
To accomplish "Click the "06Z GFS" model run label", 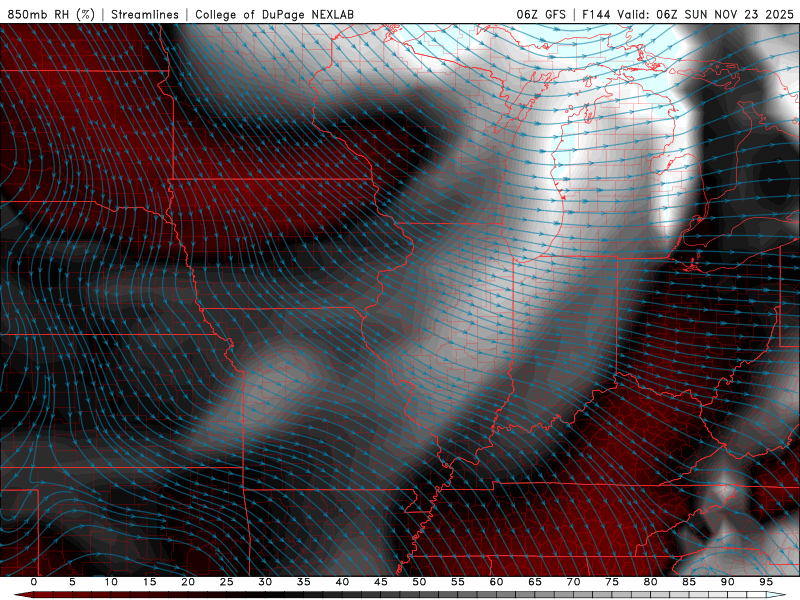I will (x=541, y=14).
